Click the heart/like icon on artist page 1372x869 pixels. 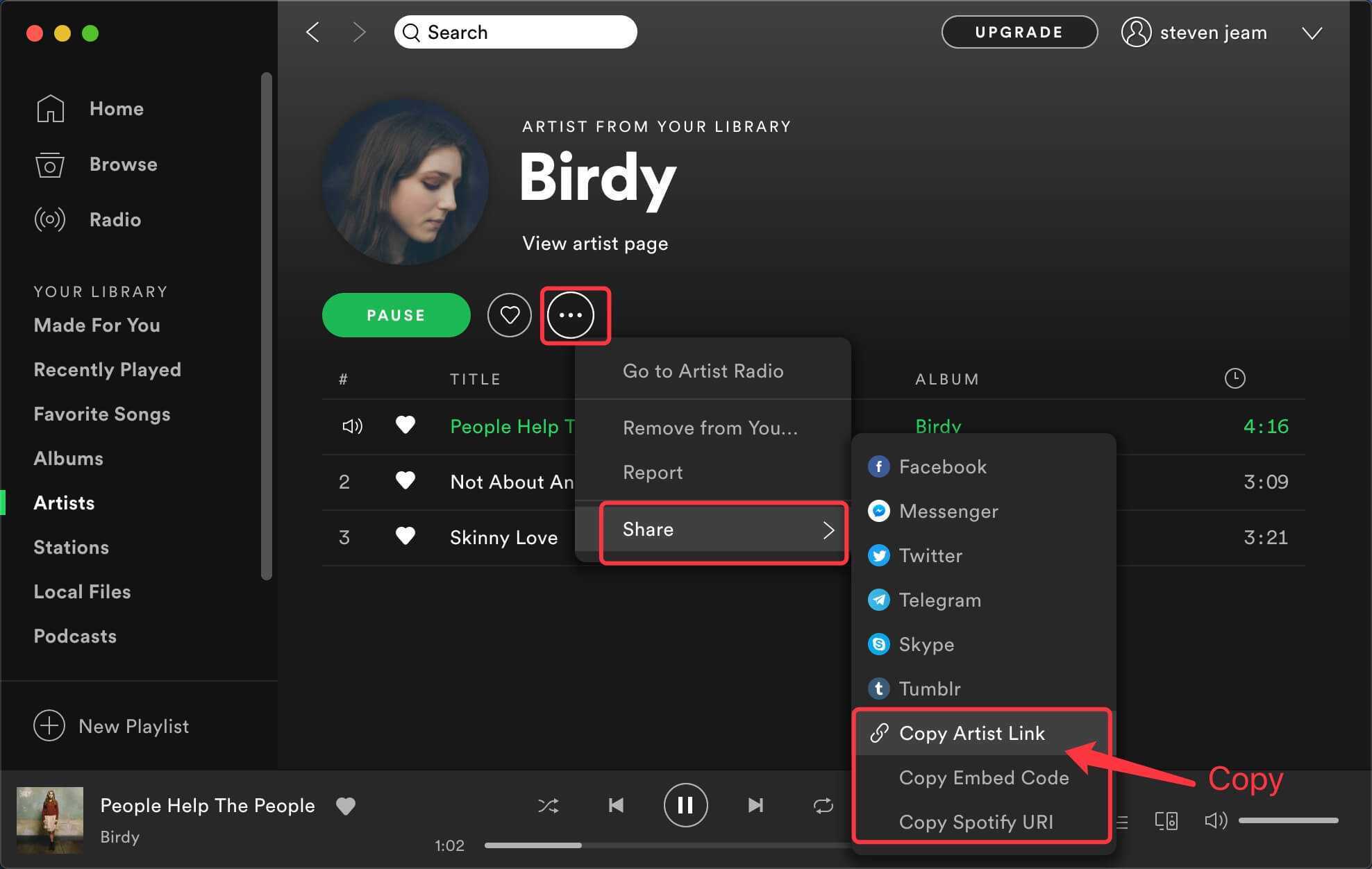[x=509, y=314]
